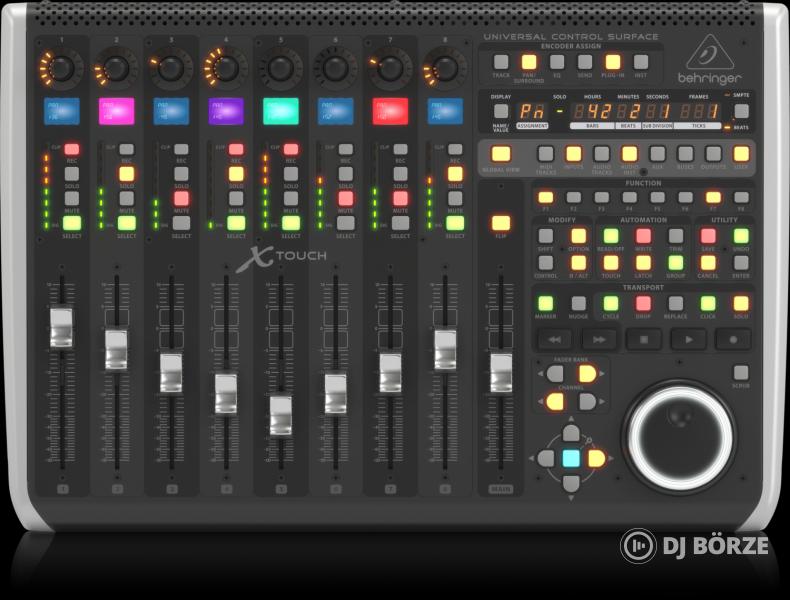790x600 pixels.
Task: Toggle the lit Solo button on channel 2
Action: 126,174
